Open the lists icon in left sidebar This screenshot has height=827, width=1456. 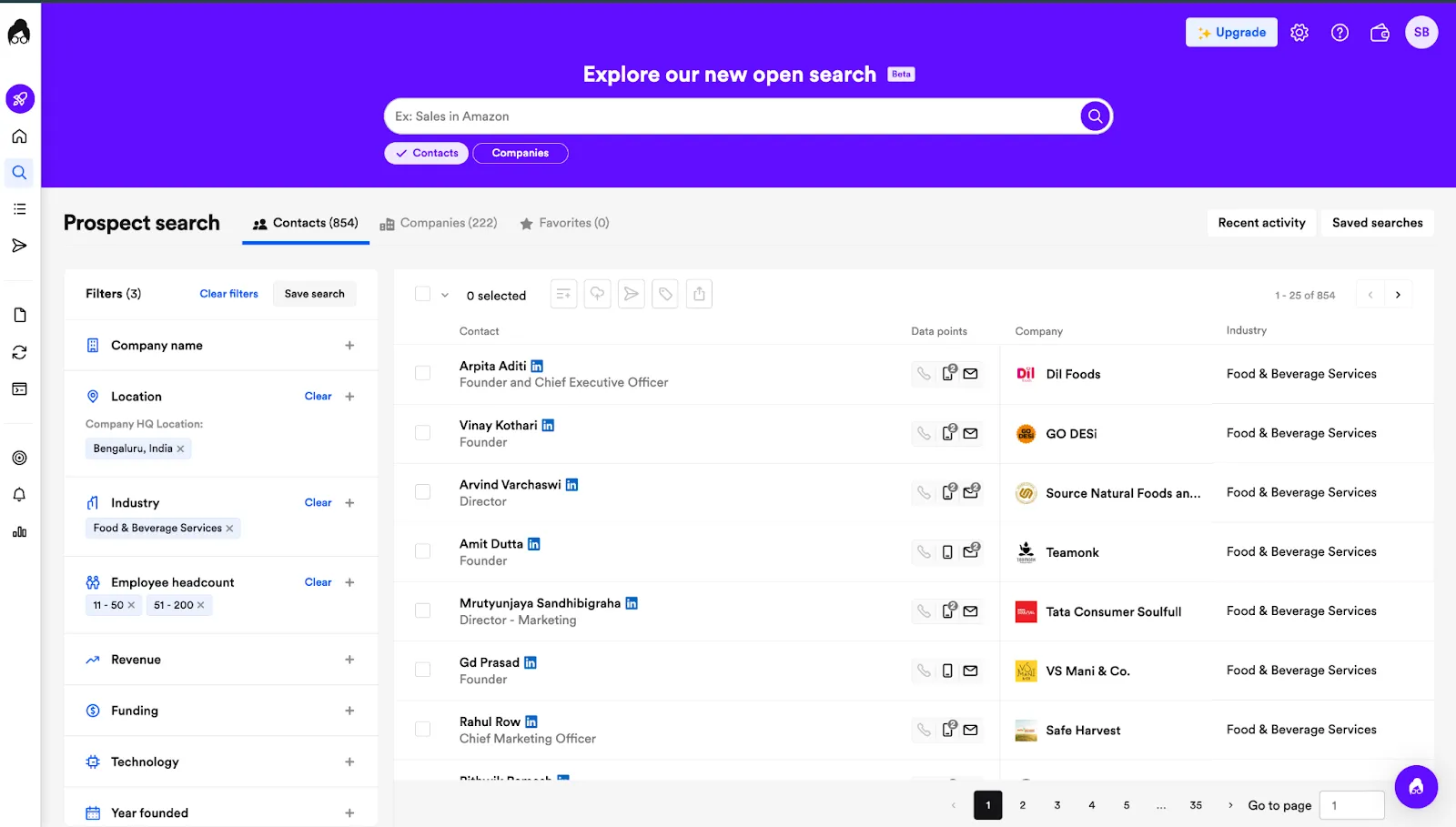(x=19, y=209)
